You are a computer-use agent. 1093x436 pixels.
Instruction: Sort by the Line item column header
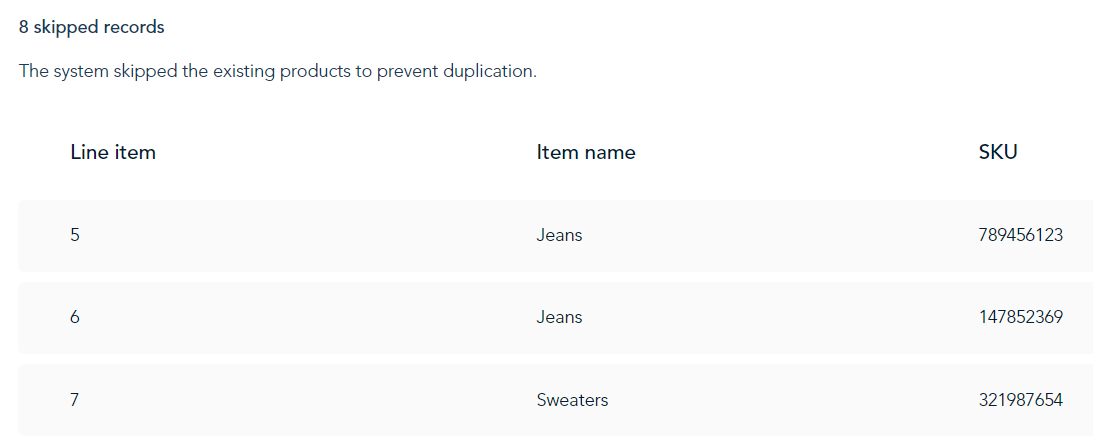click(x=113, y=152)
